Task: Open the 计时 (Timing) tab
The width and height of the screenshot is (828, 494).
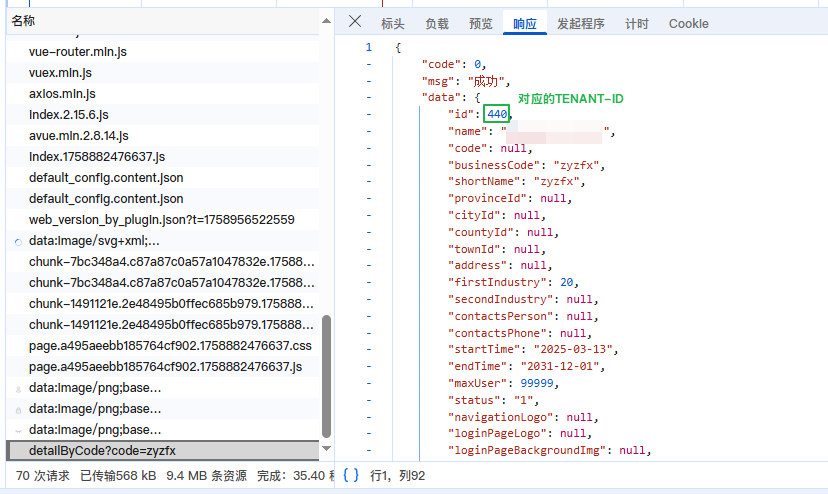Action: (x=637, y=24)
